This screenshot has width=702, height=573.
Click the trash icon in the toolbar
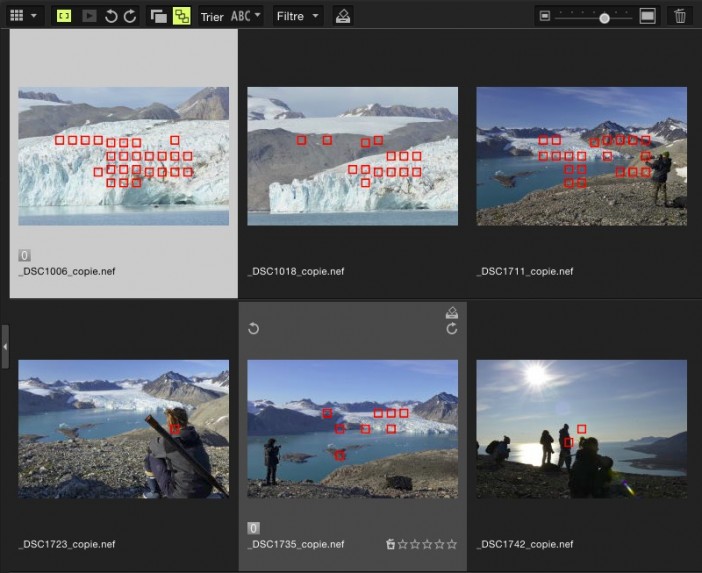tap(680, 16)
